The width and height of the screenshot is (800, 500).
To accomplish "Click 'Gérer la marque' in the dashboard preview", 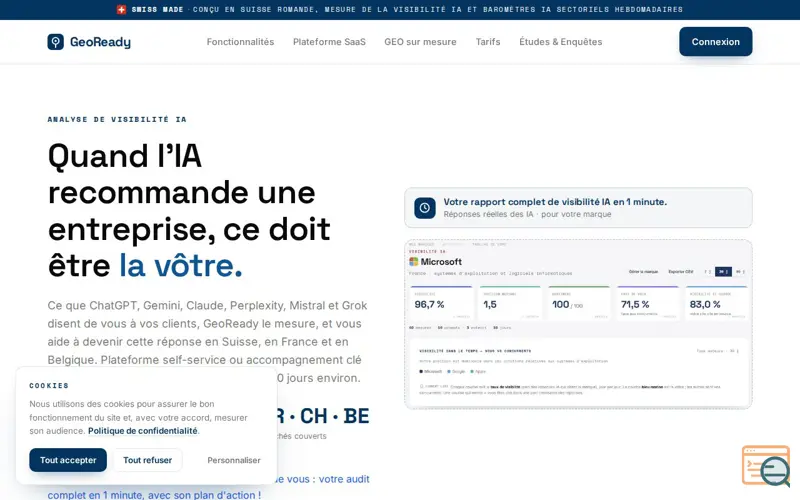I will coord(643,272).
